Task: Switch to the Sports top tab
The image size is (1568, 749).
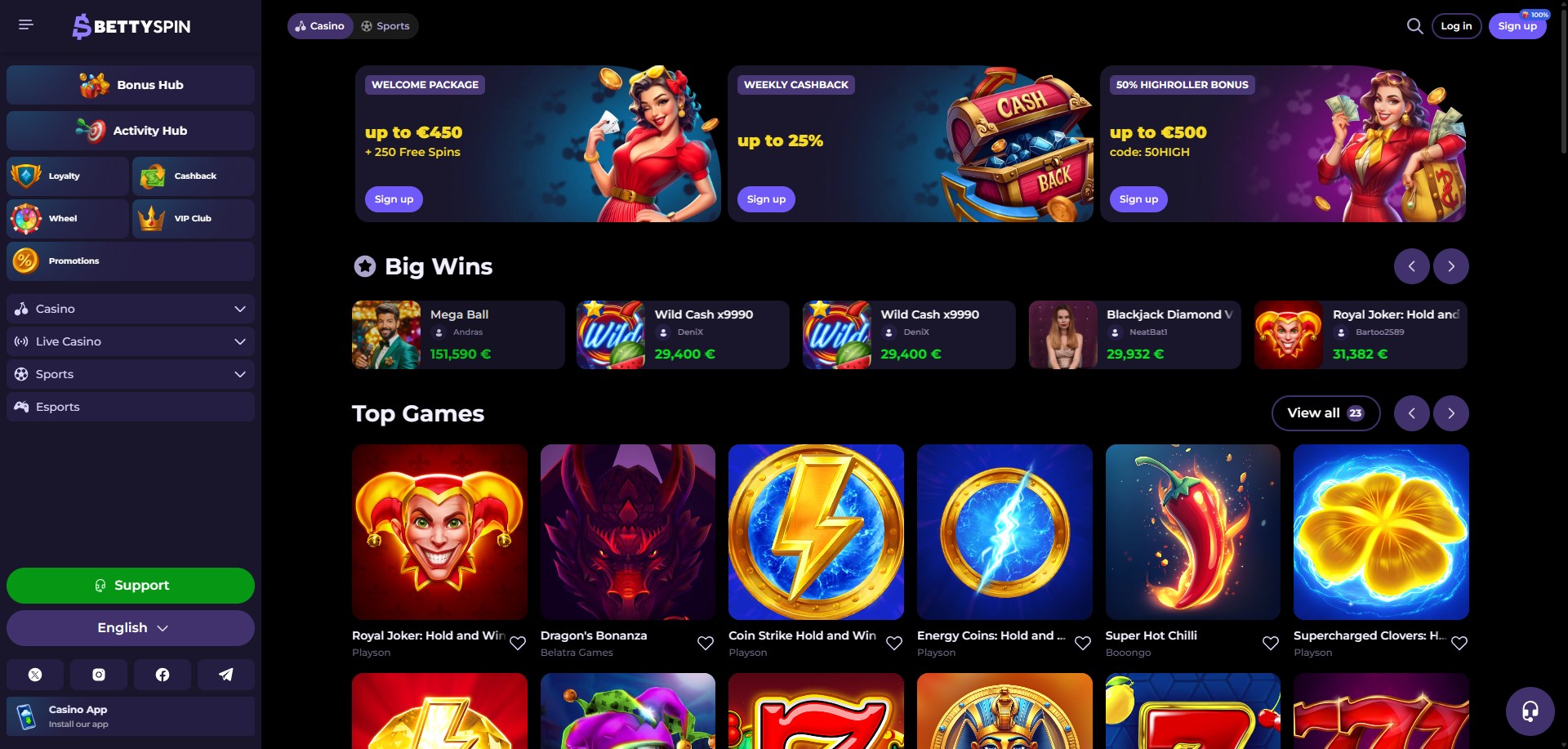Action: [x=385, y=26]
